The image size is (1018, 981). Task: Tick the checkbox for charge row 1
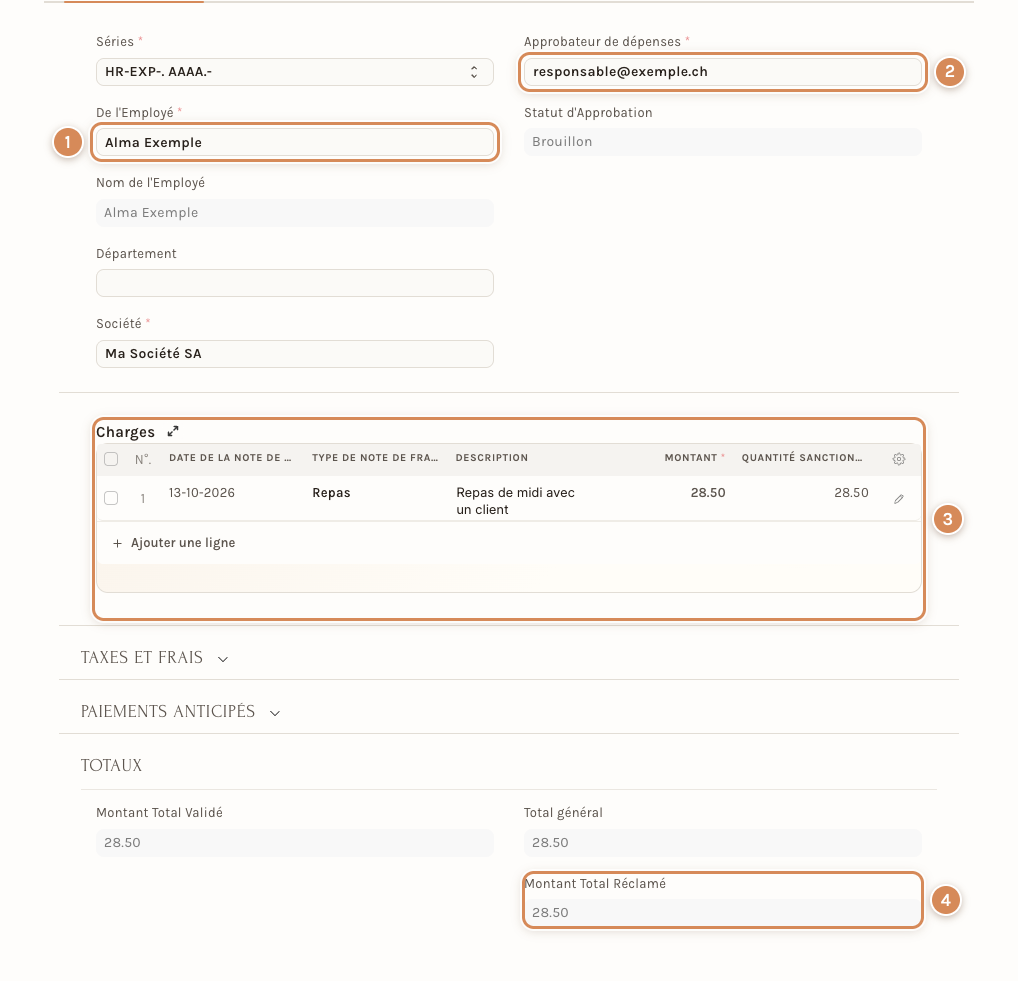[x=111, y=498]
